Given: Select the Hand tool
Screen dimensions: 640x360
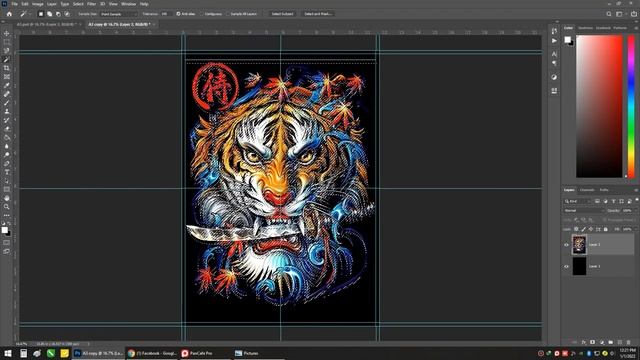Looking at the screenshot, I should (7, 198).
